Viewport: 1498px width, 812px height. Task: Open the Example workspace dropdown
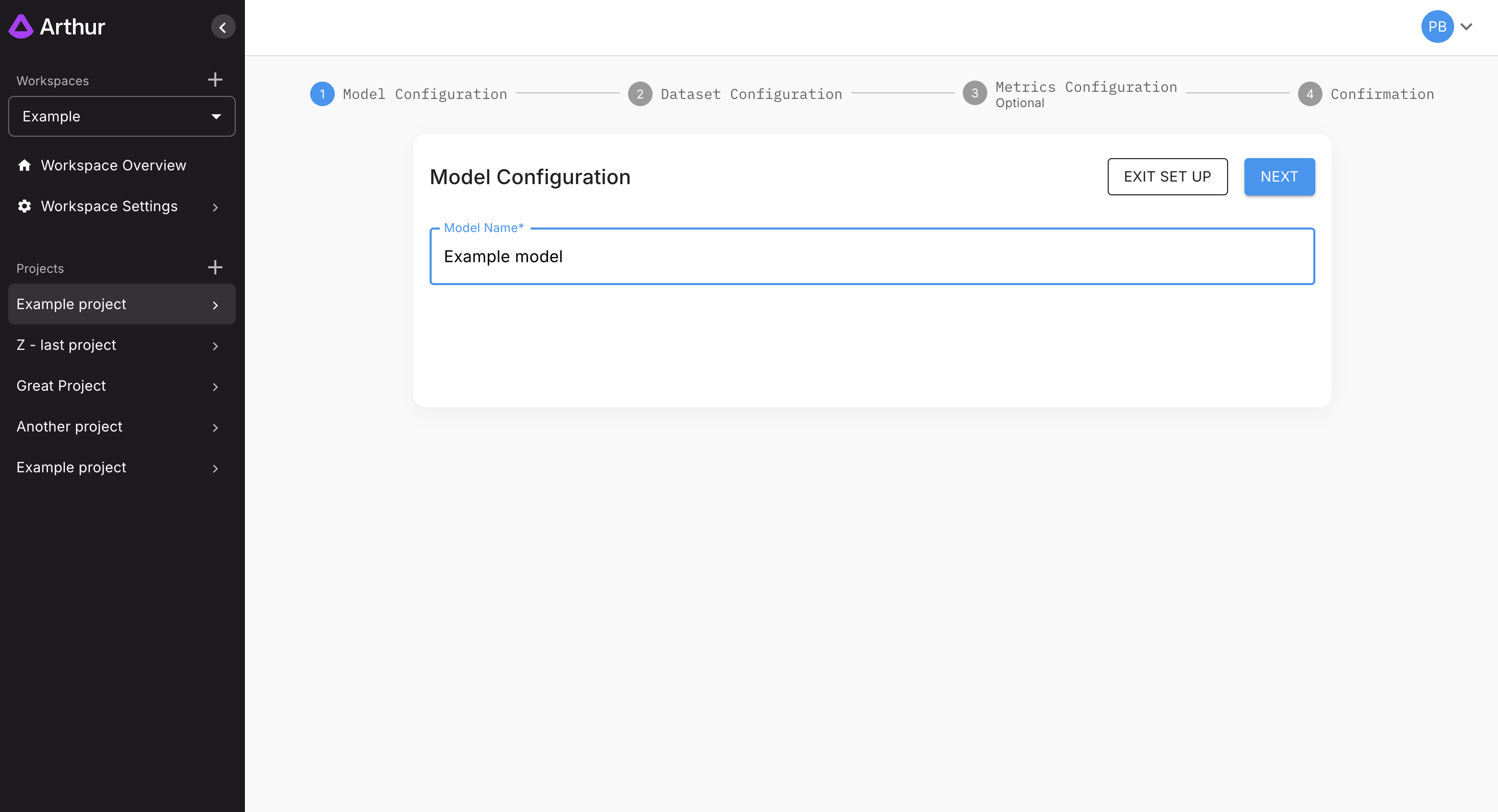(x=121, y=116)
